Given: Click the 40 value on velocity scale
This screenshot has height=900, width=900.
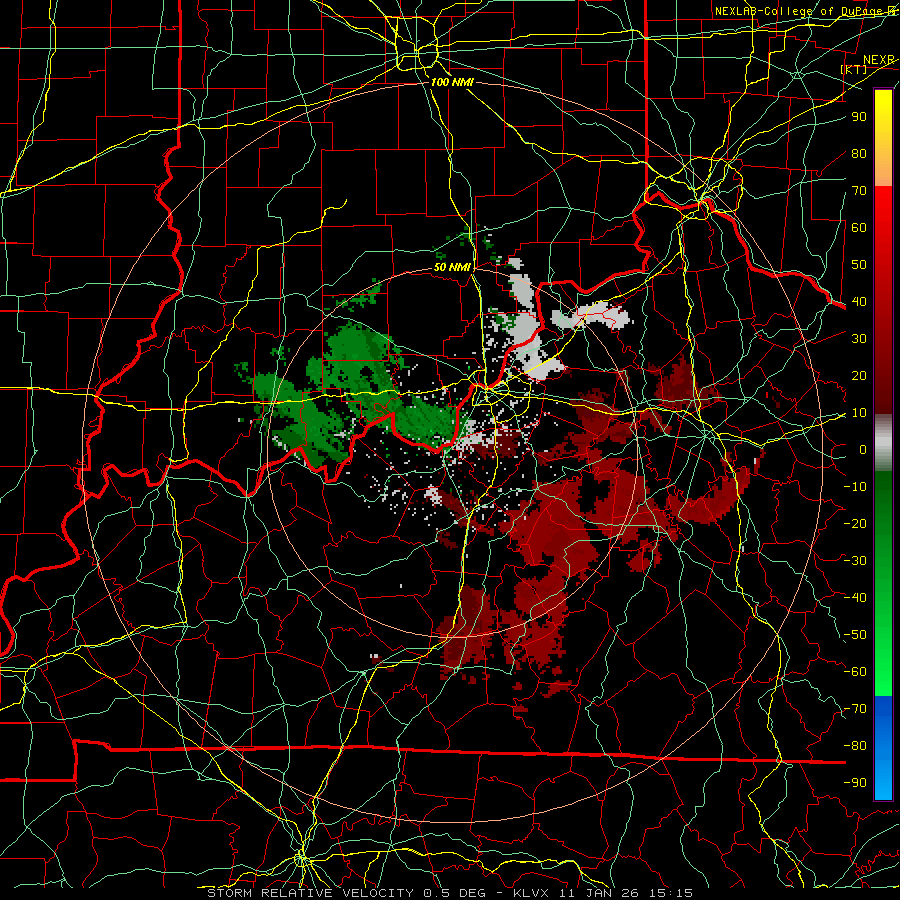Looking at the screenshot, I should click(x=859, y=301).
